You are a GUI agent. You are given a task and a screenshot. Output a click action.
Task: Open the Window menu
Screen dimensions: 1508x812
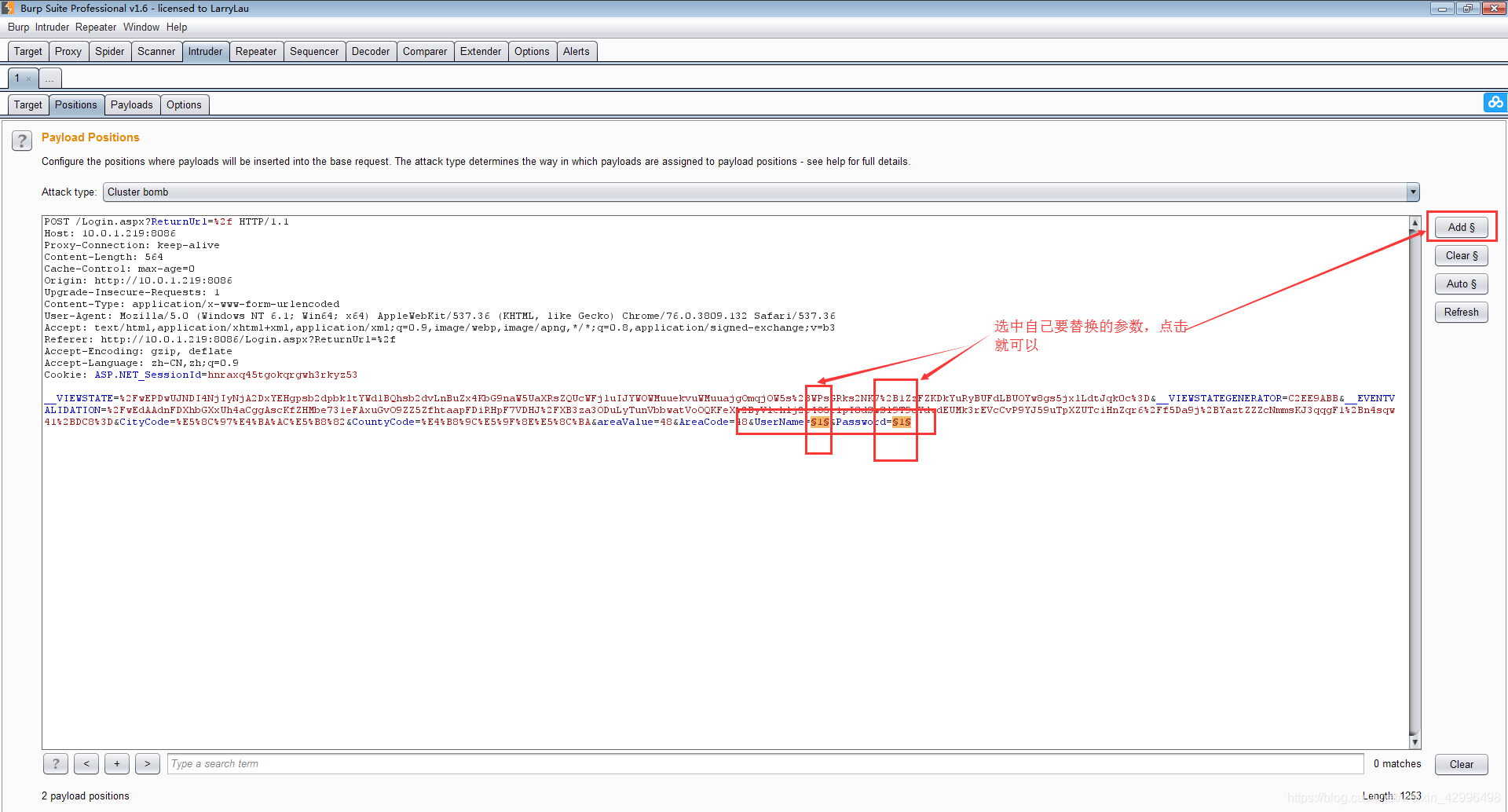point(141,27)
